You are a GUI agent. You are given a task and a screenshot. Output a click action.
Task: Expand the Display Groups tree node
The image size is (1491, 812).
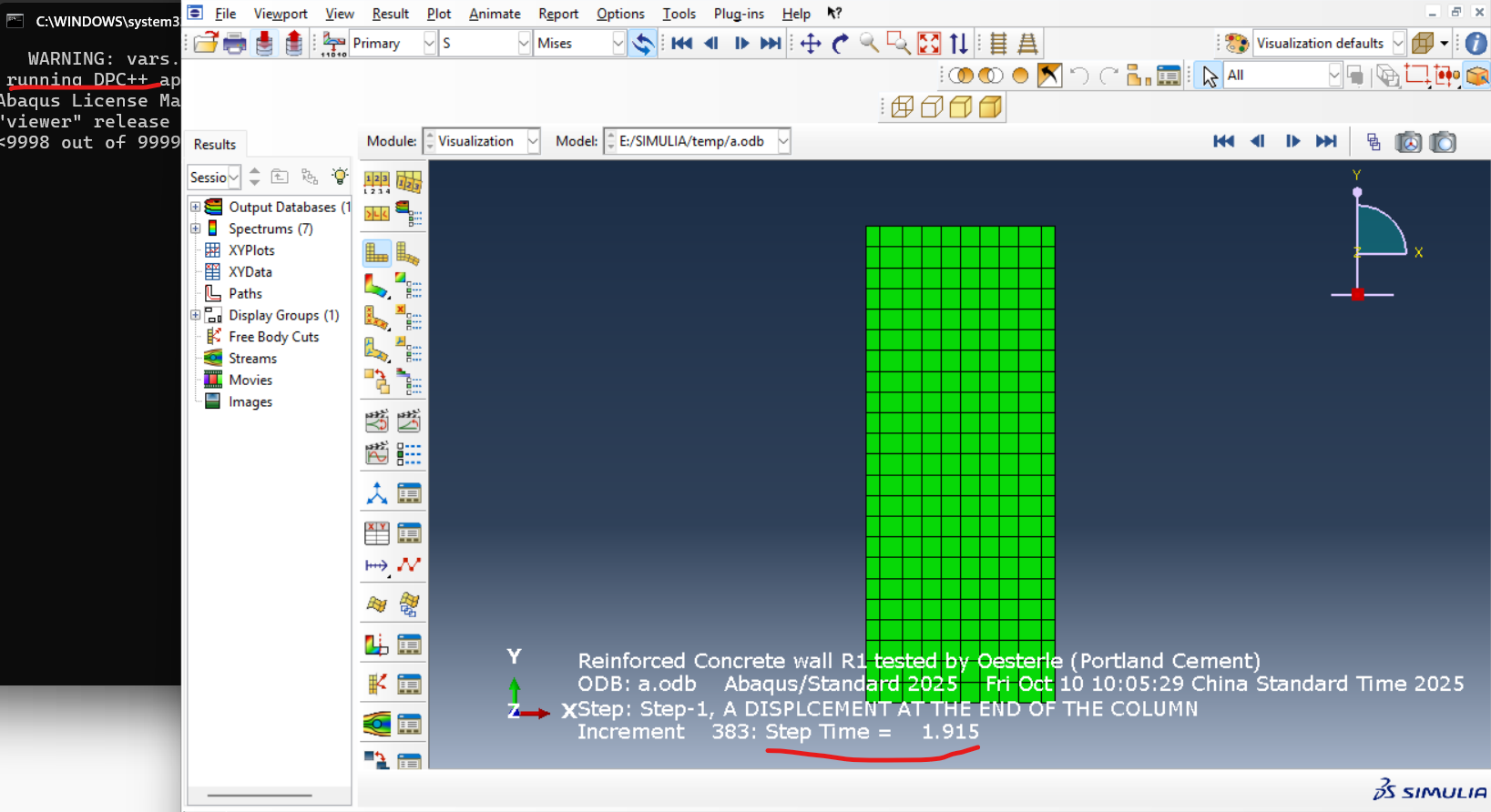click(x=195, y=315)
